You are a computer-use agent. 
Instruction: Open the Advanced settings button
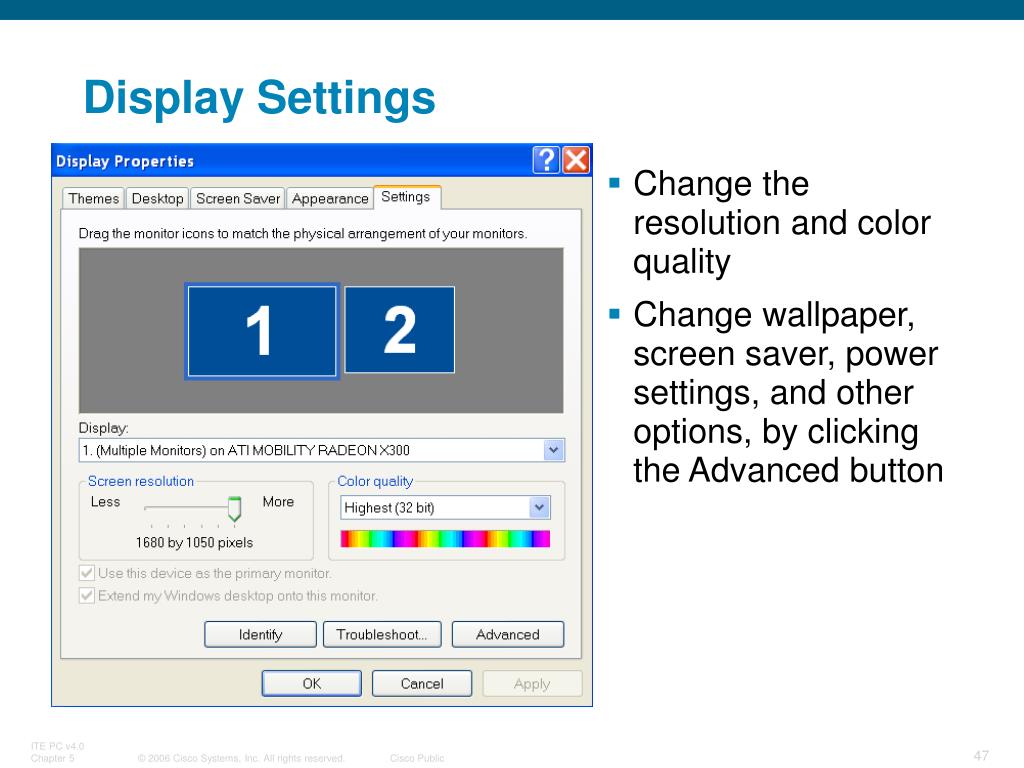pyautogui.click(x=507, y=635)
